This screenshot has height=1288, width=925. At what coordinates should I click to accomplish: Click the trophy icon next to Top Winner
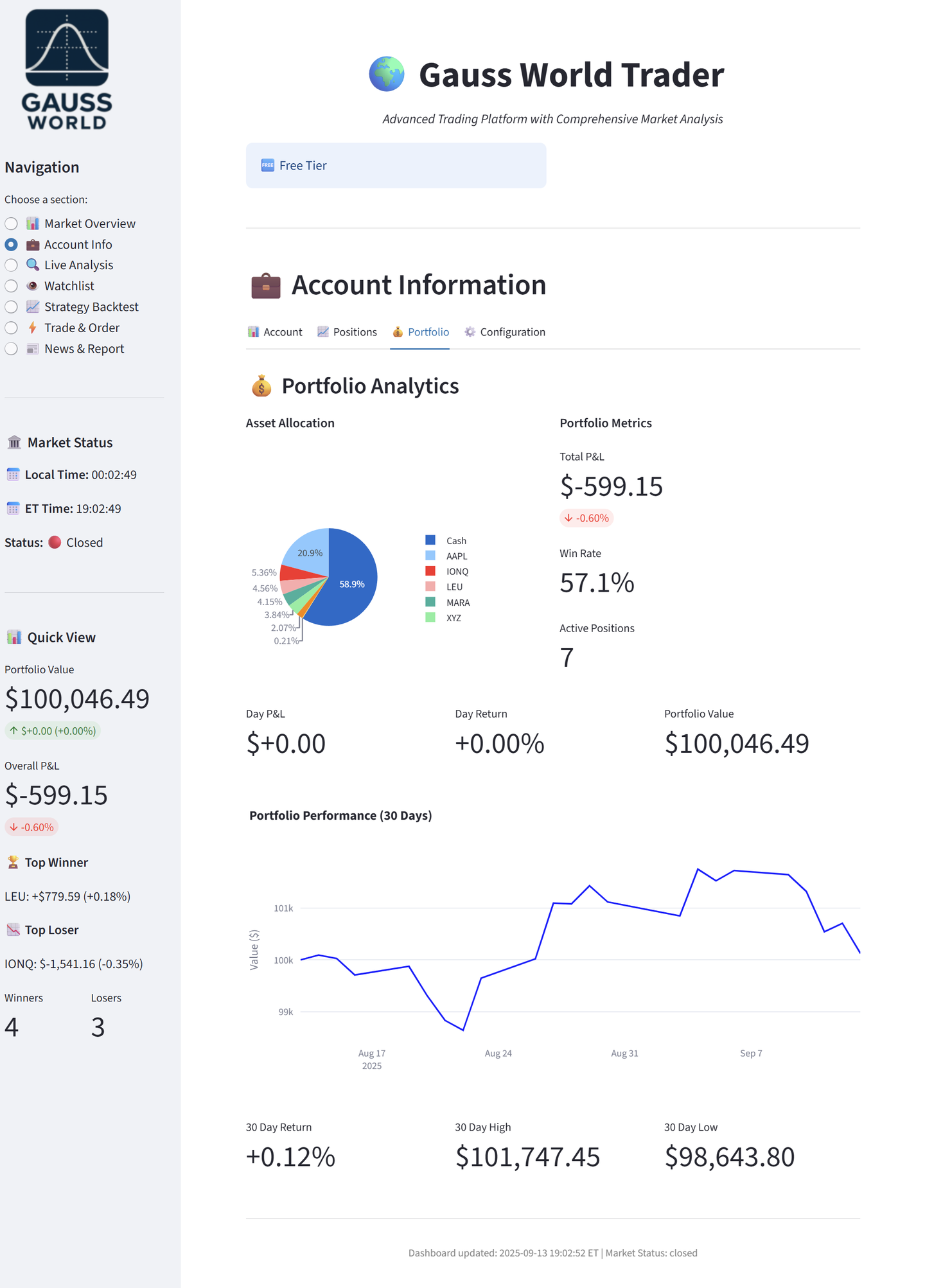(13, 862)
